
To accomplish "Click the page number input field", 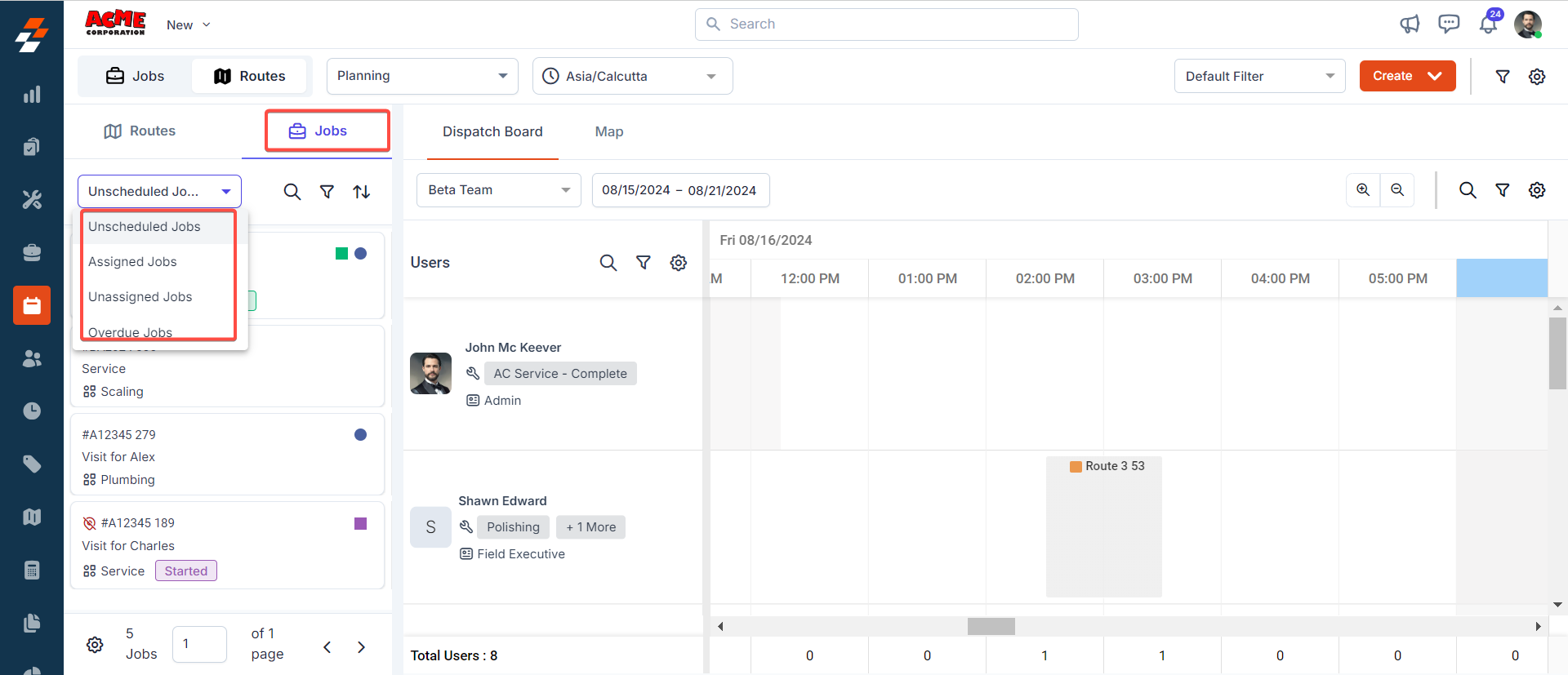I will tap(199, 644).
